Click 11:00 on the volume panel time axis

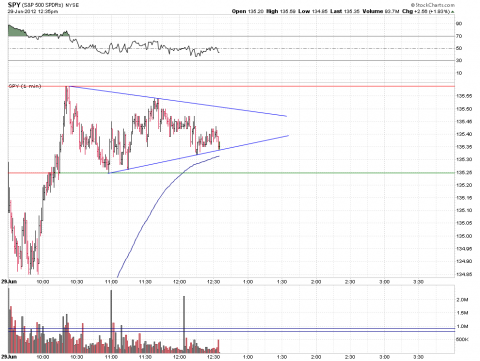click(x=111, y=357)
